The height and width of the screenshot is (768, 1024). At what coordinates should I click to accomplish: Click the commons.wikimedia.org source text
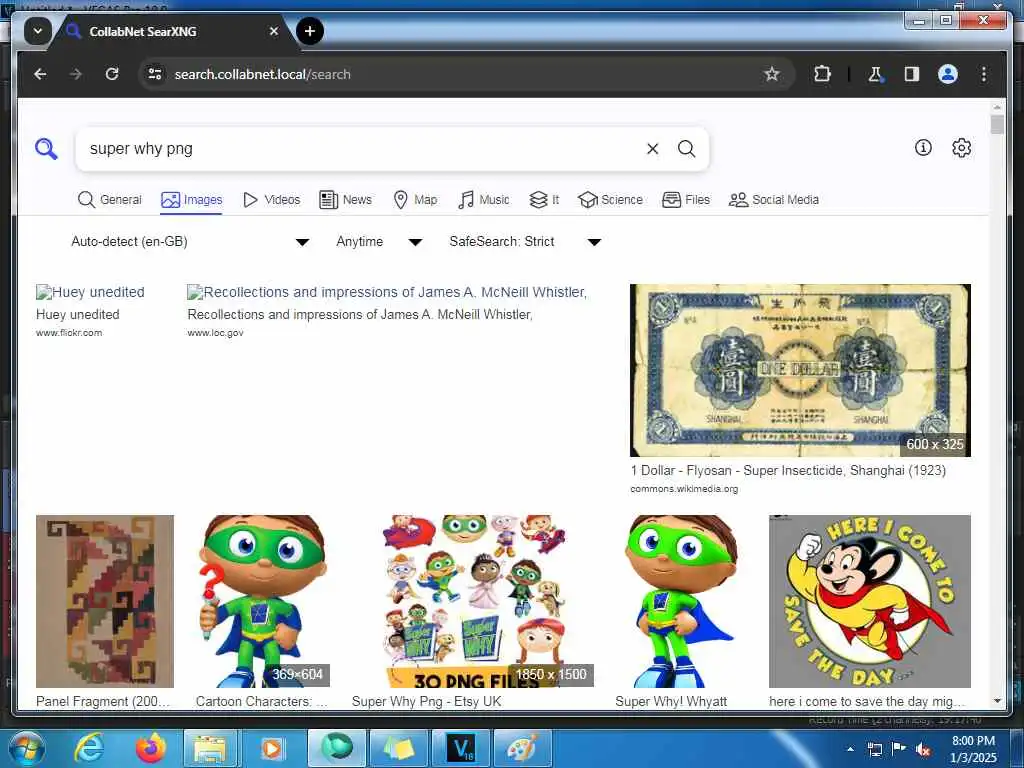[x=684, y=488]
